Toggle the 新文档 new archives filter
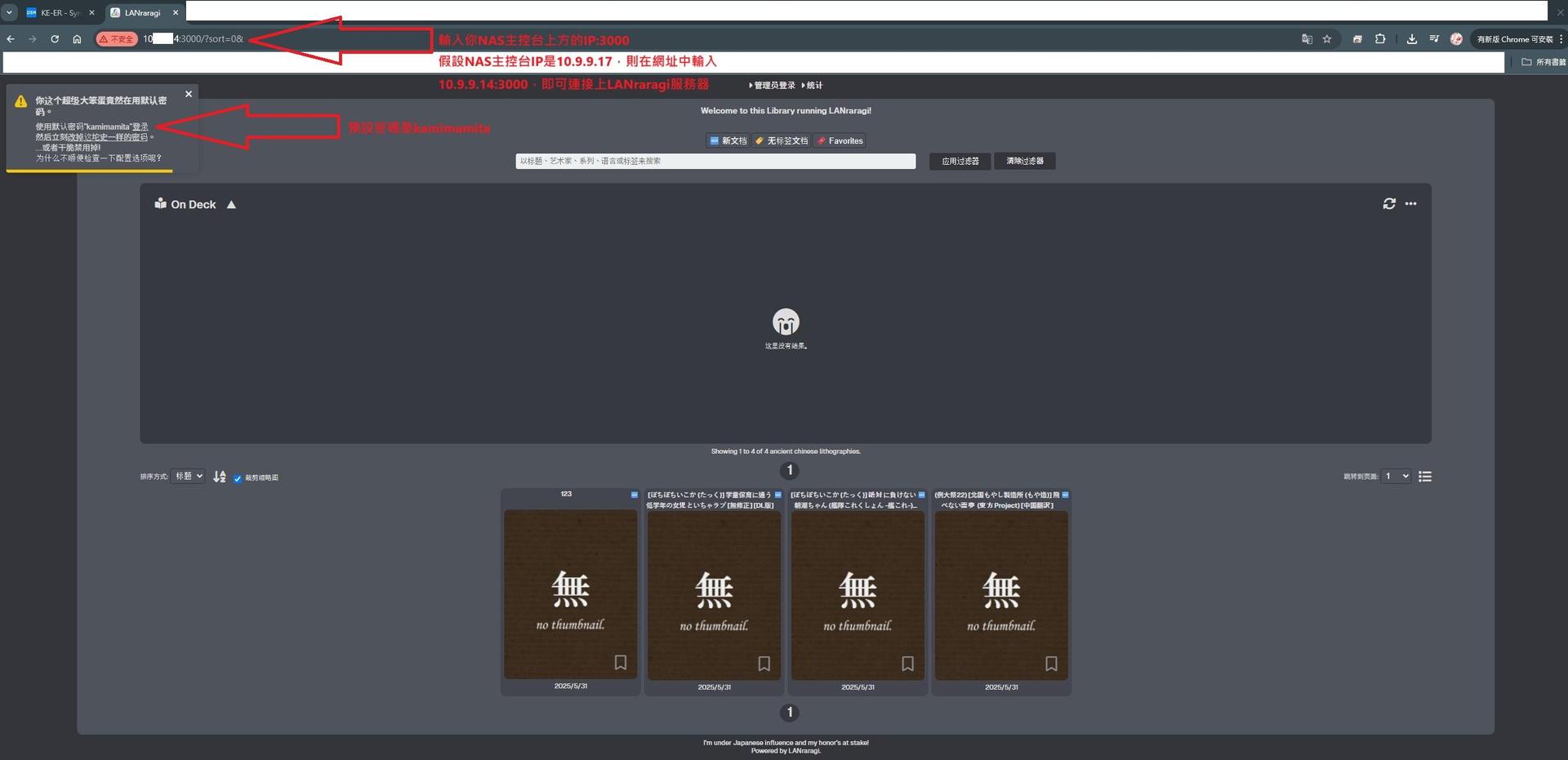Viewport: 1568px width, 760px height. pos(728,141)
